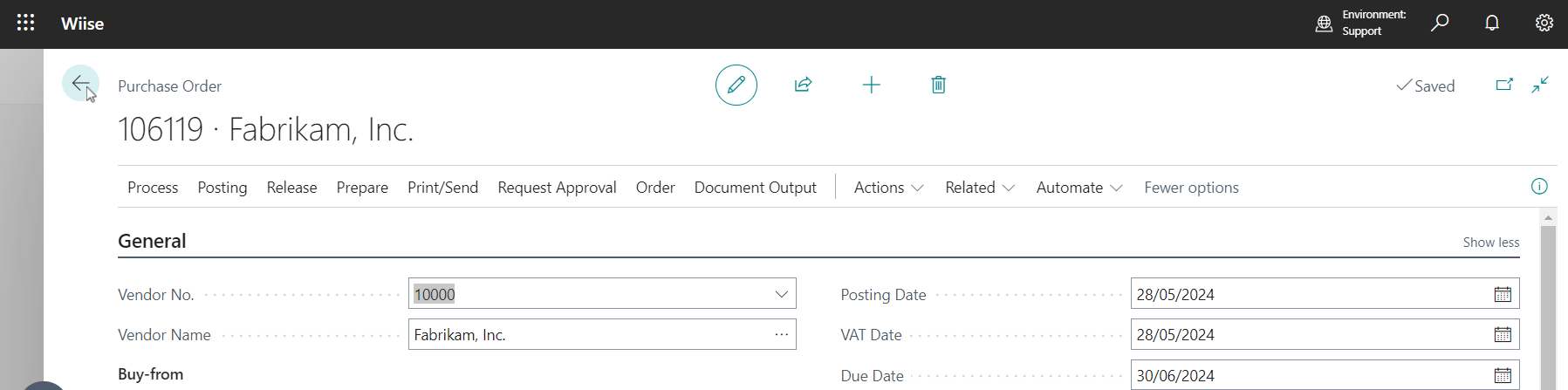Open Due Date calendar picker
The height and width of the screenshot is (390, 1568).
point(1503,375)
